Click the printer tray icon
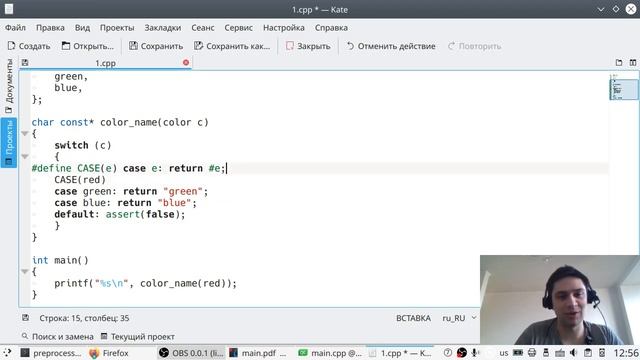This screenshot has width=640, height=360. pyautogui.click(x=532, y=352)
